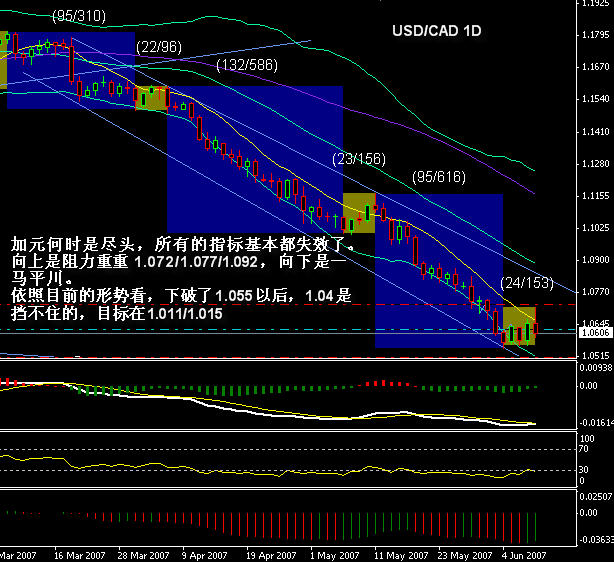
Task: Select the (24/153) annotation label
Action: click(527, 283)
